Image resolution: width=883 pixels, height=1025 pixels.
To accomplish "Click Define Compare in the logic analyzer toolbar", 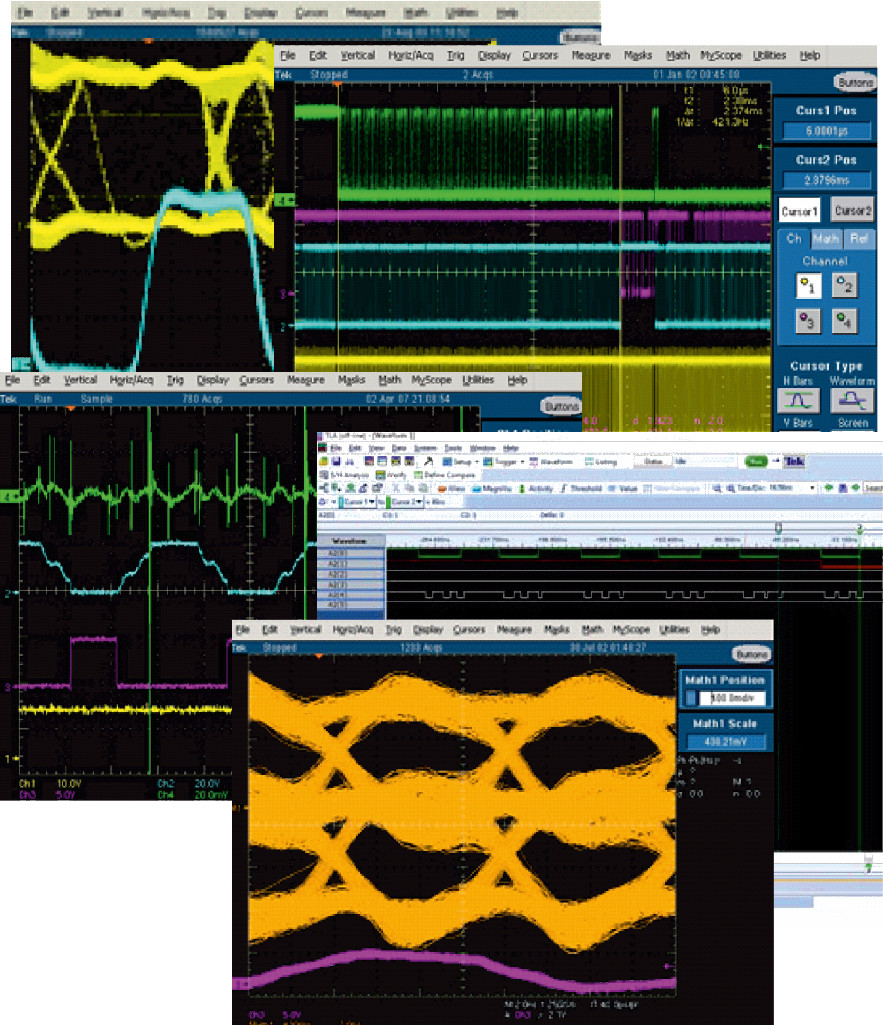I will [444, 475].
